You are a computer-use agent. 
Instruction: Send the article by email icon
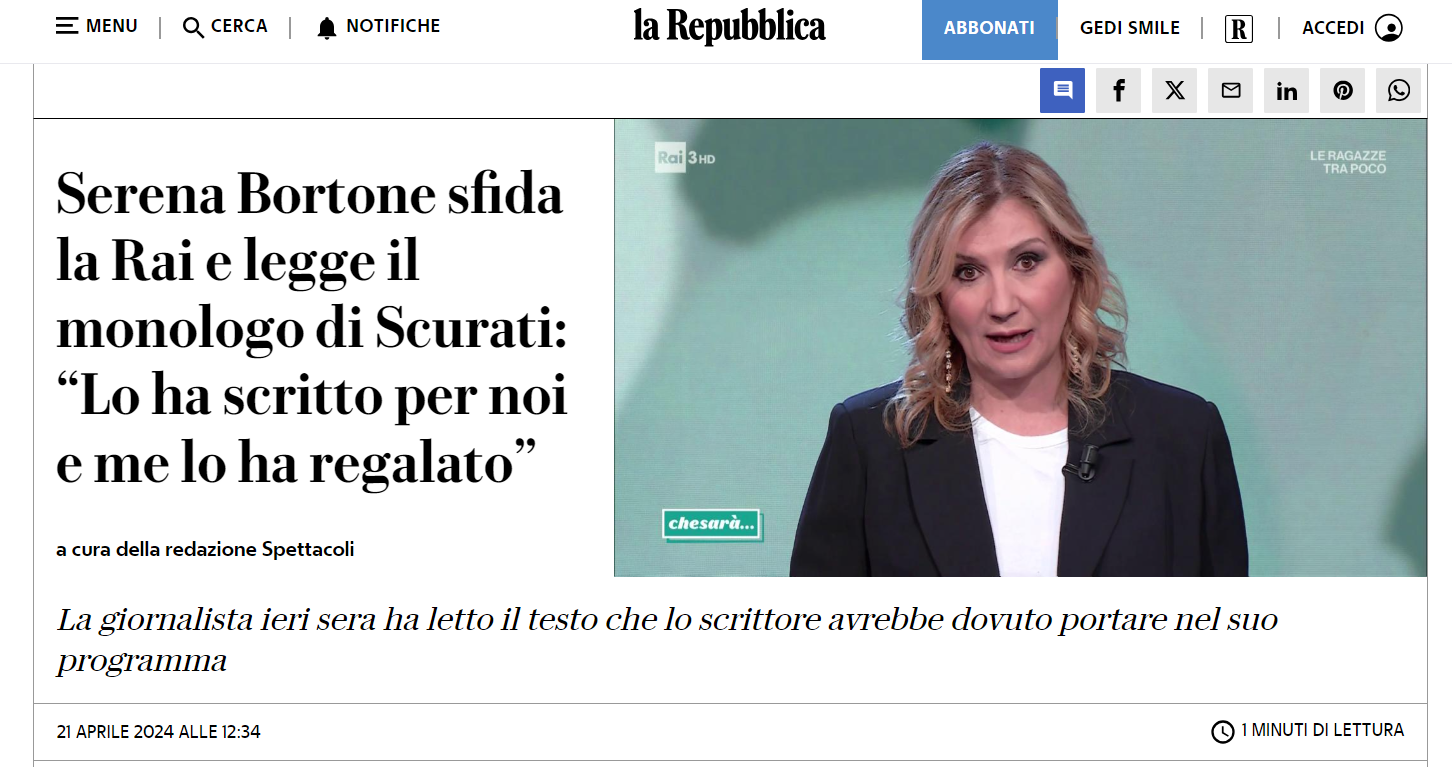(1230, 91)
